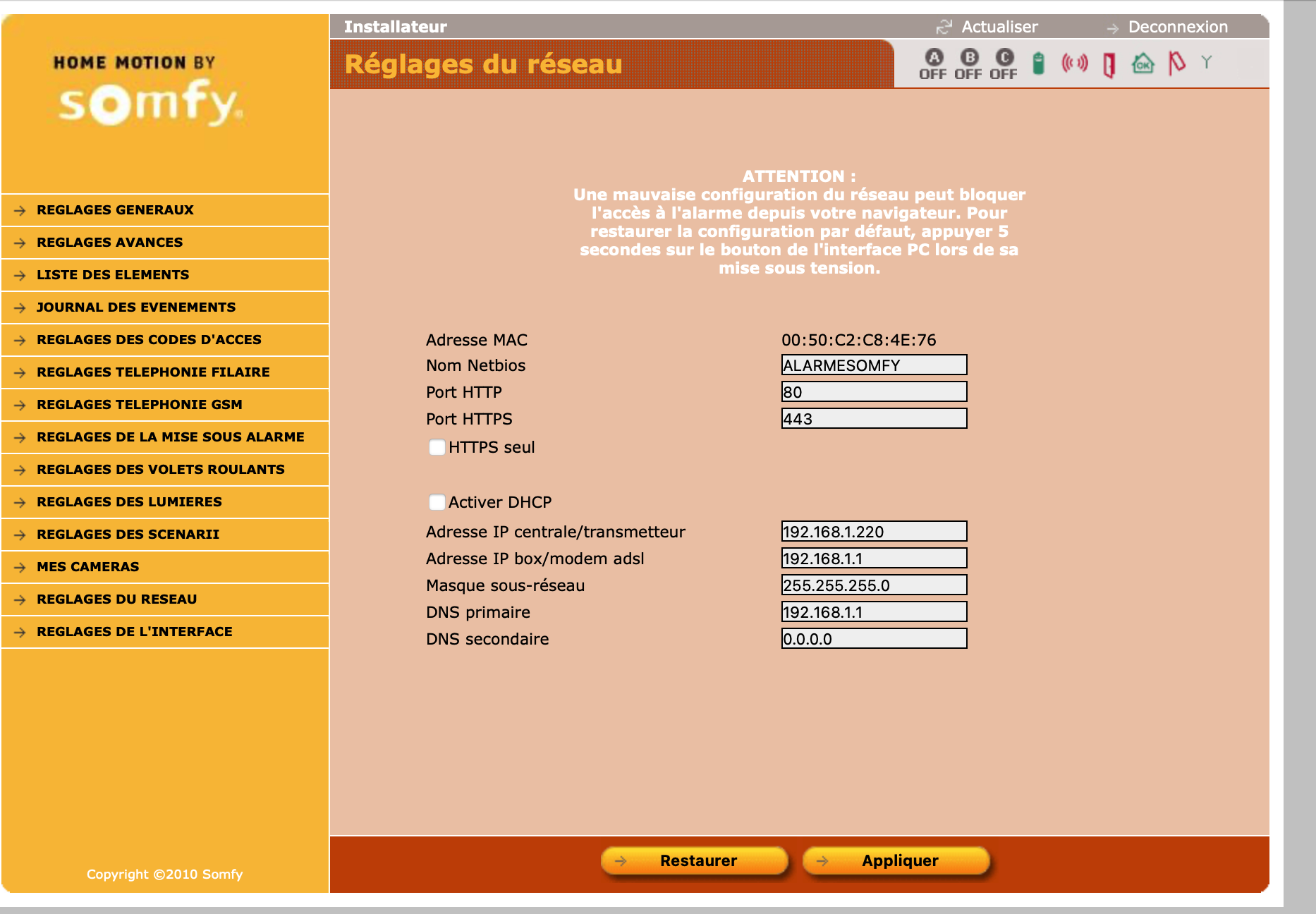1316x914 pixels.
Task: Open JOURNAL DES EVENEMENTS
Action: pos(165,307)
